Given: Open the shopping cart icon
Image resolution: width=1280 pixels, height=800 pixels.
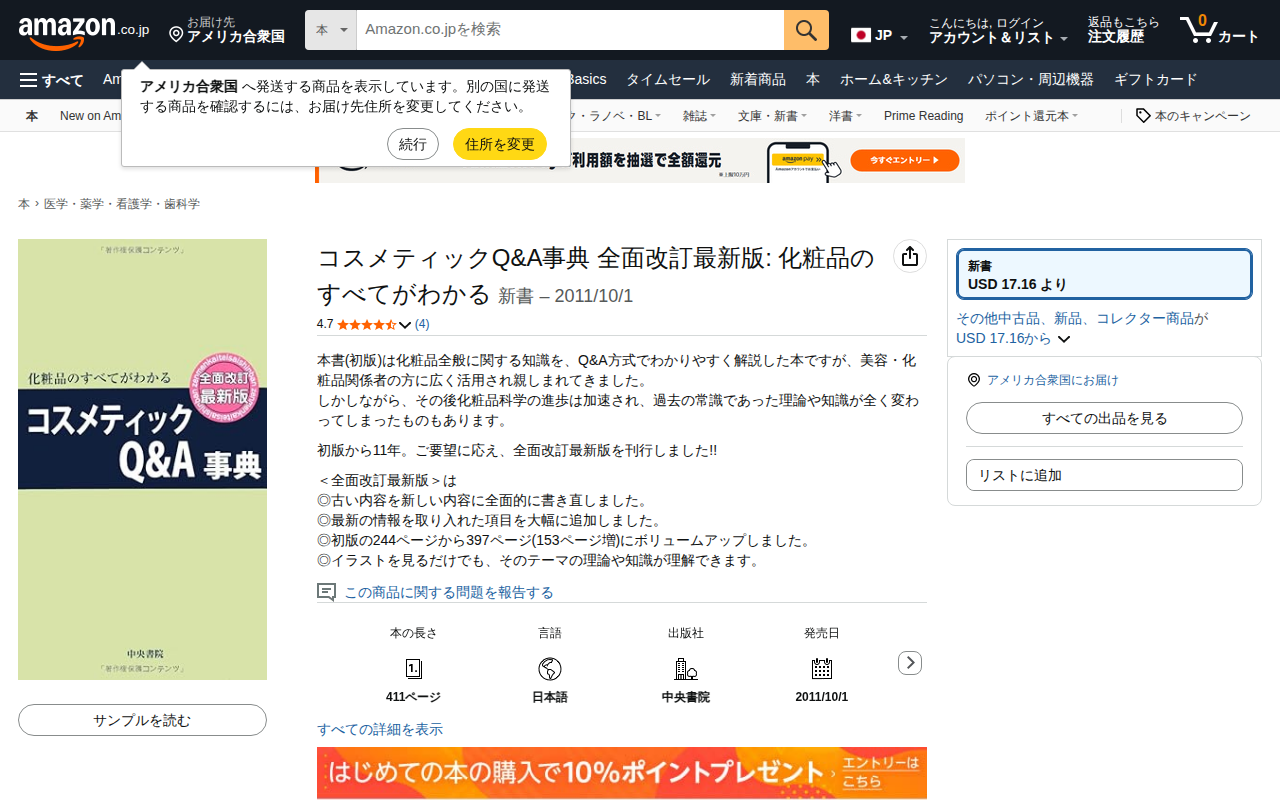Looking at the screenshot, I should click(x=1197, y=30).
